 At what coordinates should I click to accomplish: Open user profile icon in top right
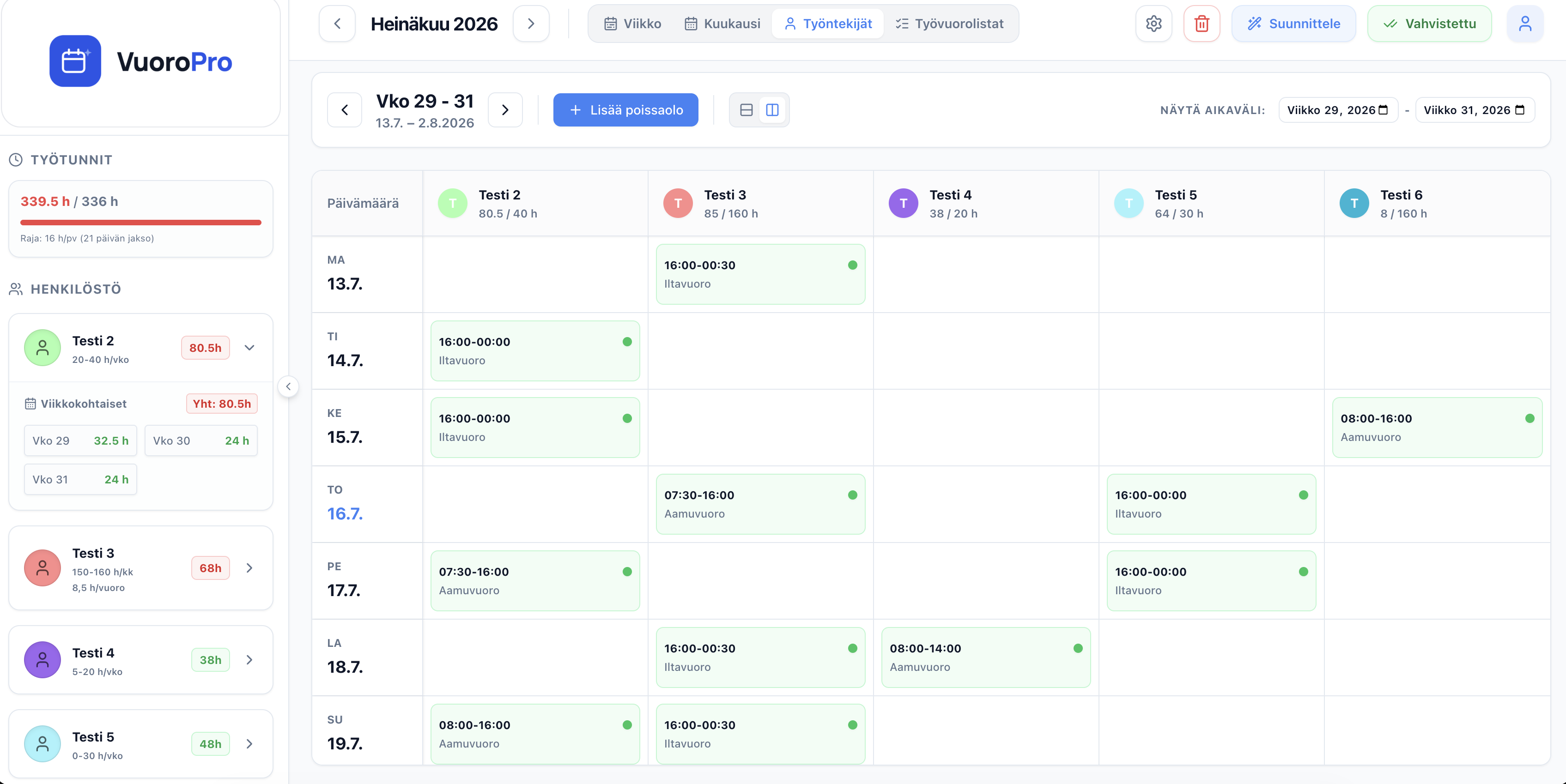1525,24
